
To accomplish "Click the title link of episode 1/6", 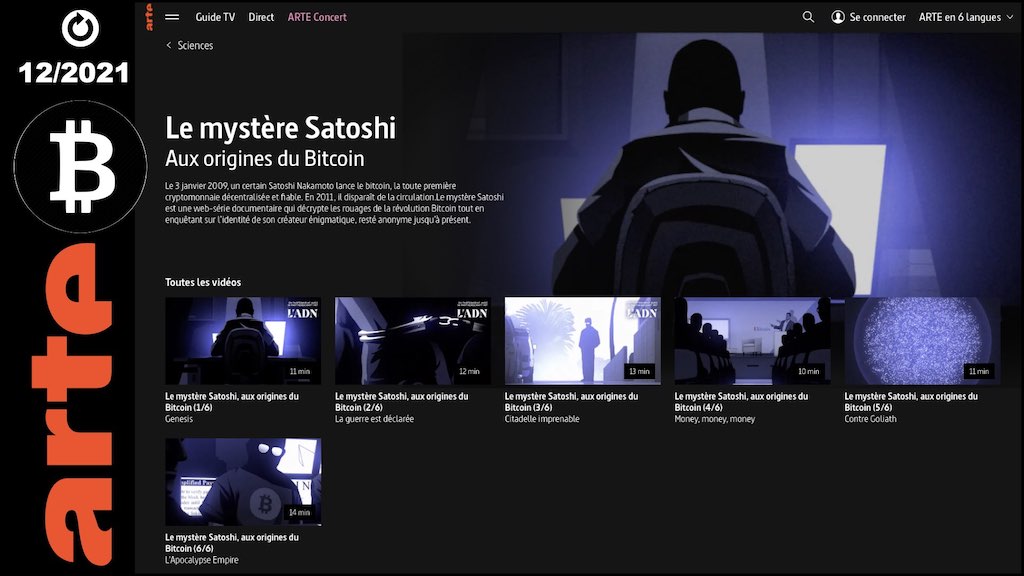I will click(232, 401).
